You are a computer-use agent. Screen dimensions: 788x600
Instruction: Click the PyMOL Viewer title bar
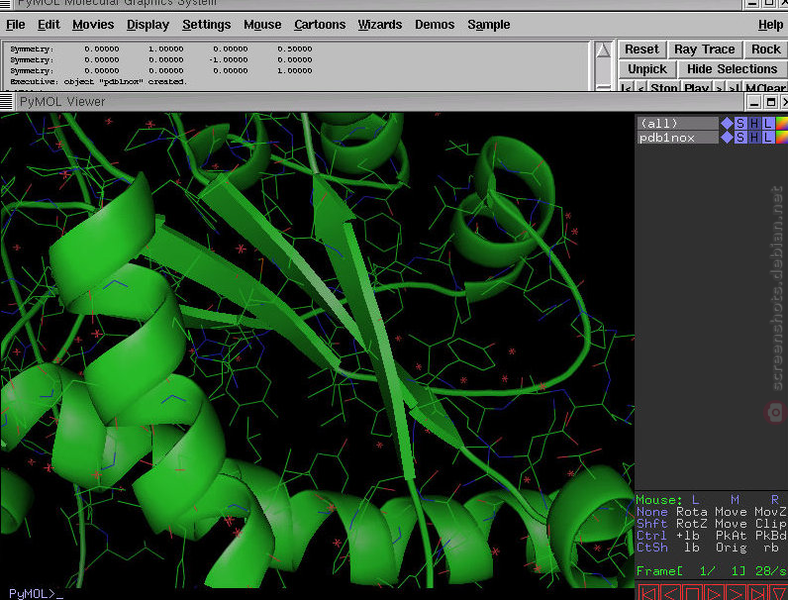[x=377, y=102]
